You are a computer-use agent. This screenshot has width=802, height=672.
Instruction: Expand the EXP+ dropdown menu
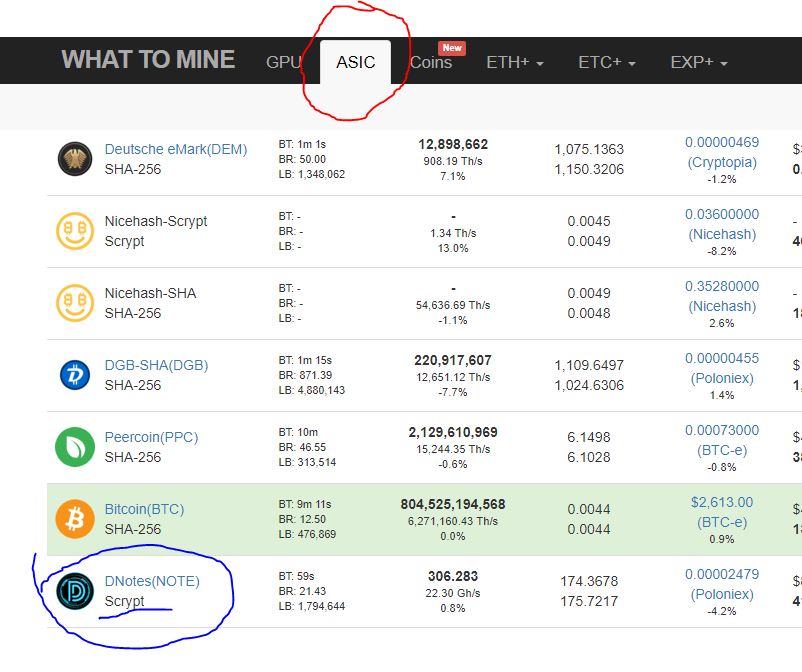pos(699,62)
